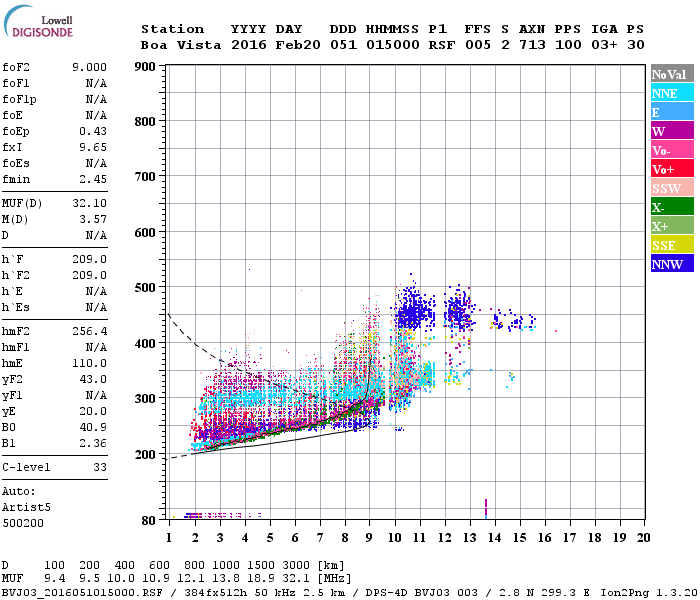Select the Vo- pink legend swatch

pyautogui.click(x=672, y=150)
